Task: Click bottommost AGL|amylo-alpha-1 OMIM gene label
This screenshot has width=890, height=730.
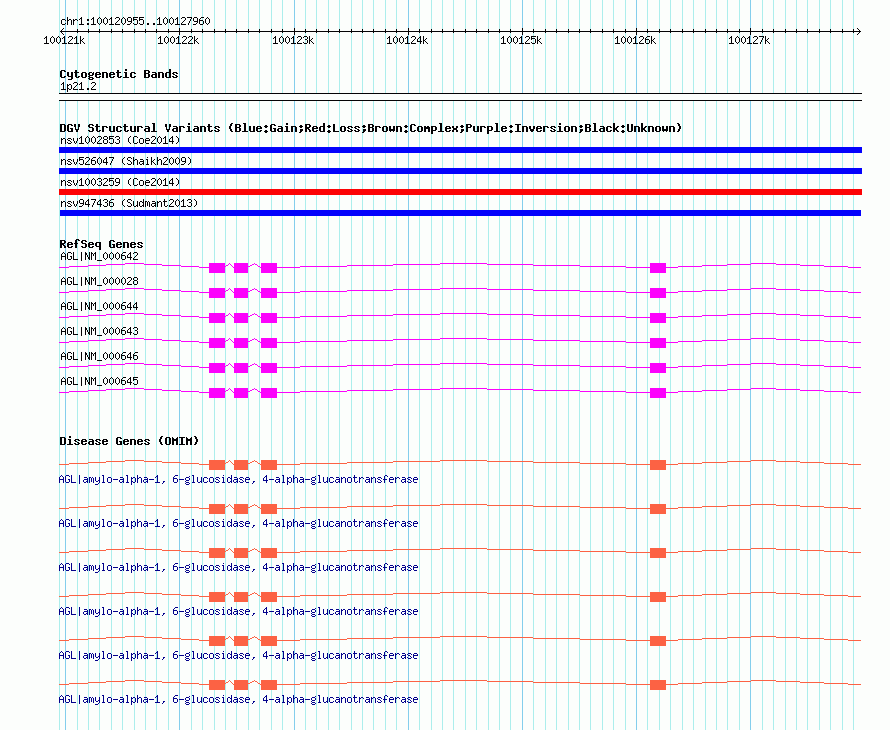Action: 238,699
